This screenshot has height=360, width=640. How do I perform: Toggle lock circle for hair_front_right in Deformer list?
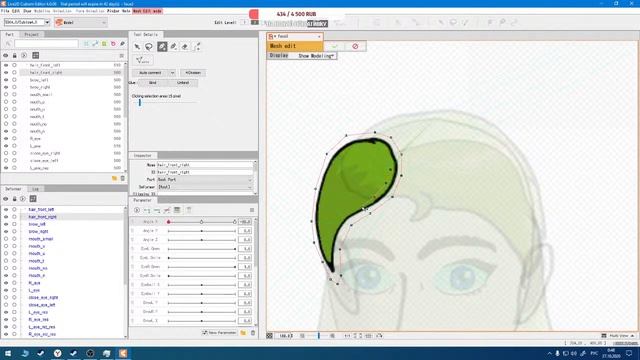[x=14, y=217]
